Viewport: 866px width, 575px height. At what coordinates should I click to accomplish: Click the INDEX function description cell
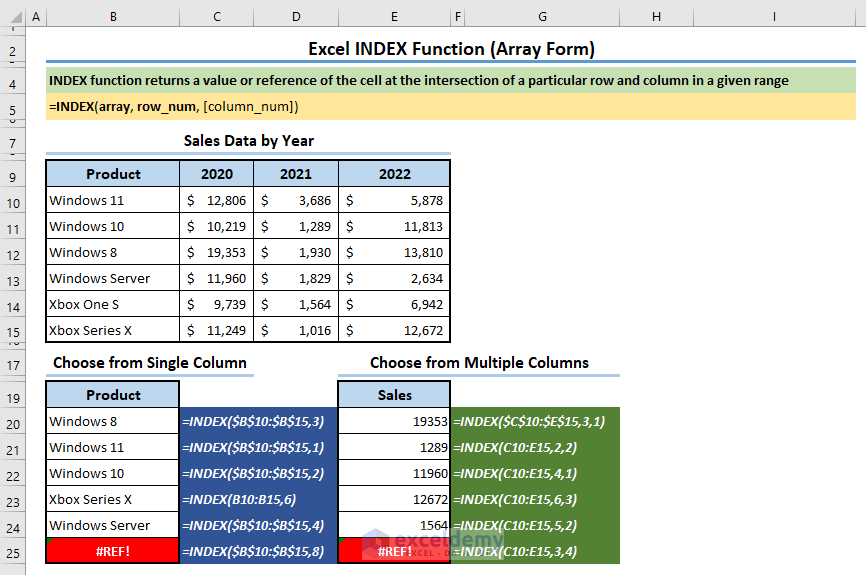click(x=451, y=81)
